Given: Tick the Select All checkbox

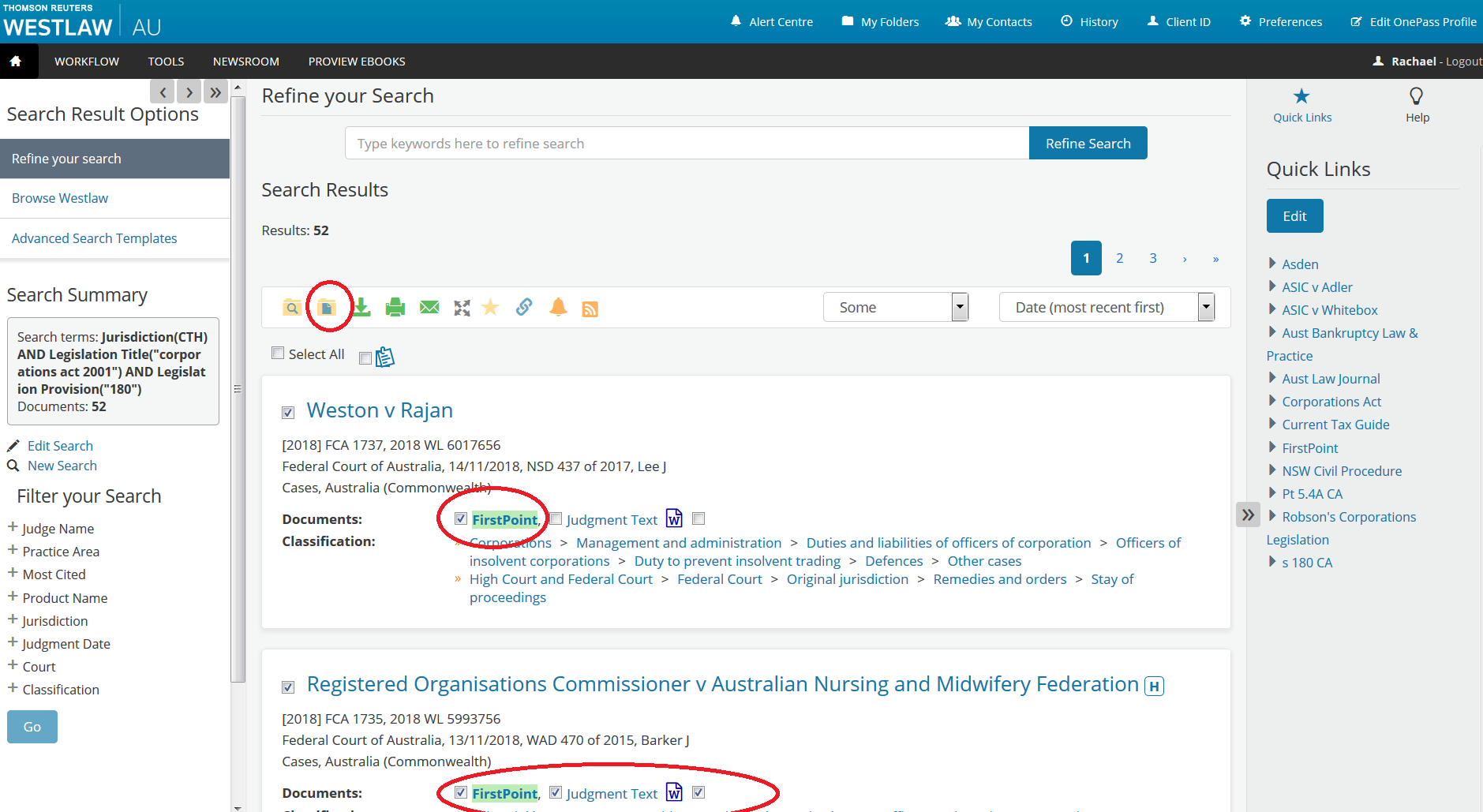Looking at the screenshot, I should [278, 354].
